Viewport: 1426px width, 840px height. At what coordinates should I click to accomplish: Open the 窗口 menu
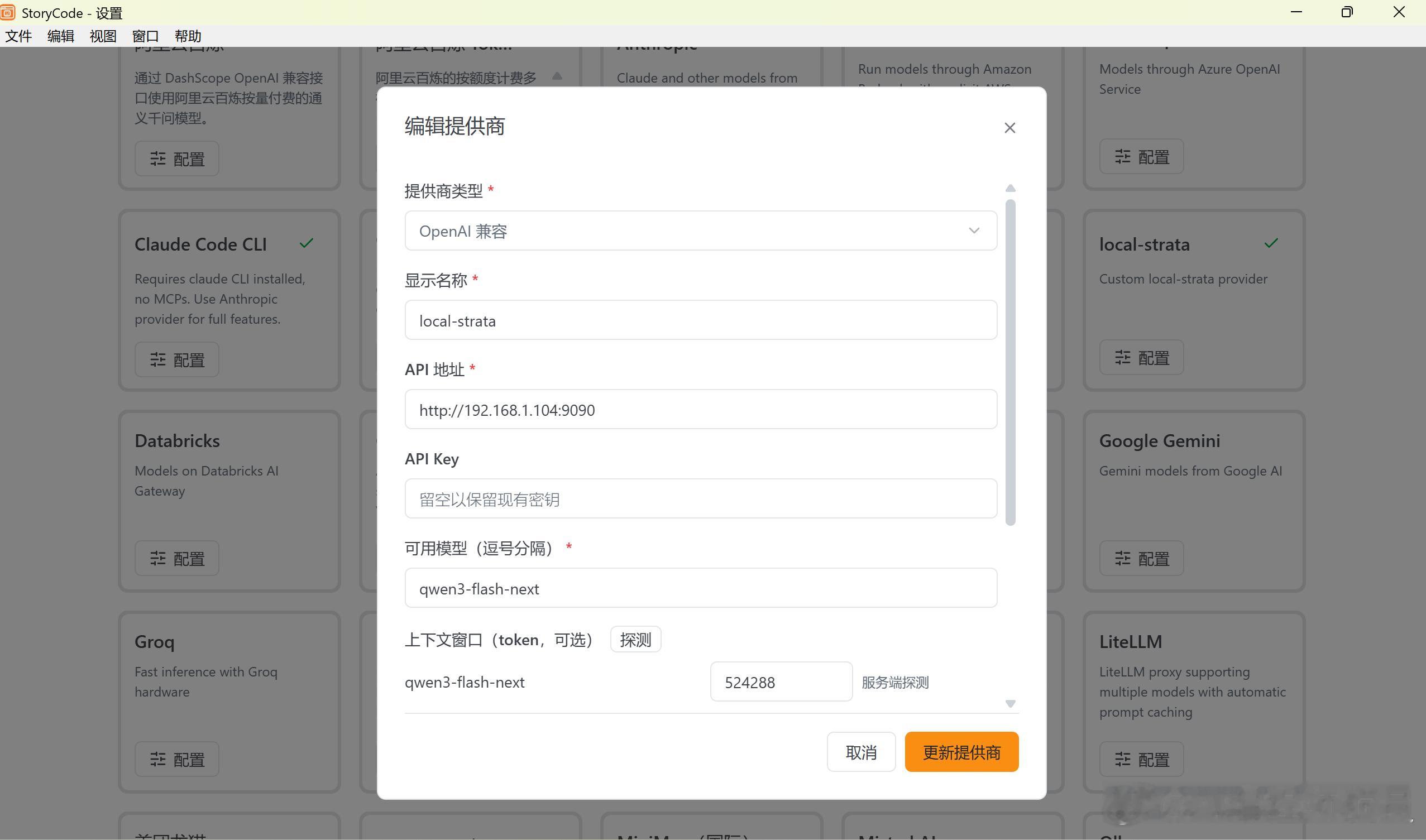(146, 36)
